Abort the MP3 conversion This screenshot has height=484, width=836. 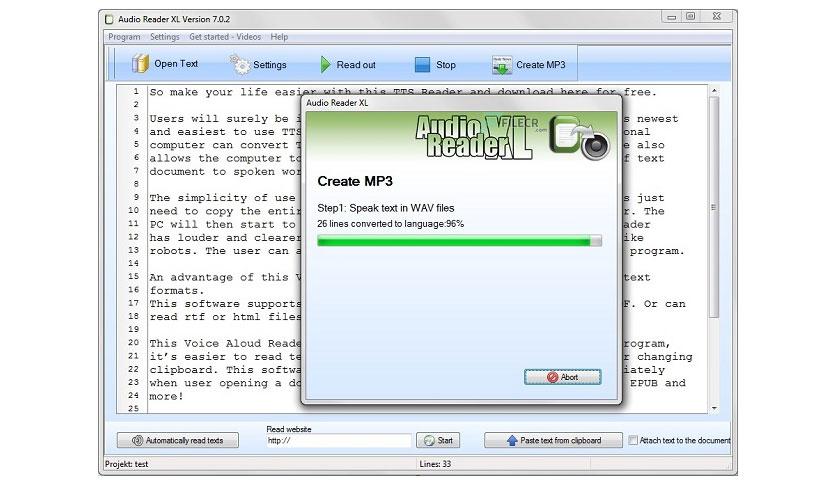coord(562,377)
